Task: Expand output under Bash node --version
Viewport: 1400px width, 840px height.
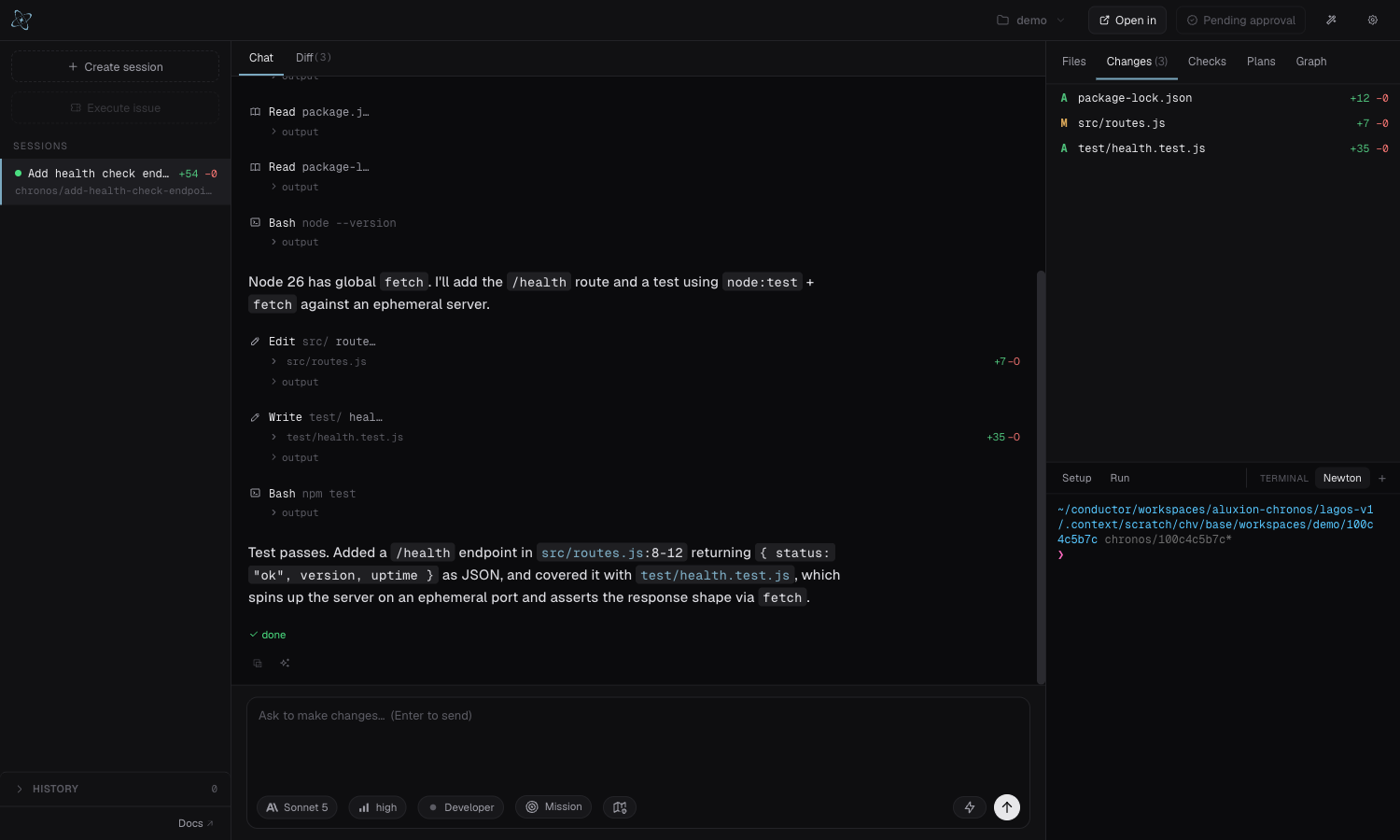Action: click(x=295, y=243)
